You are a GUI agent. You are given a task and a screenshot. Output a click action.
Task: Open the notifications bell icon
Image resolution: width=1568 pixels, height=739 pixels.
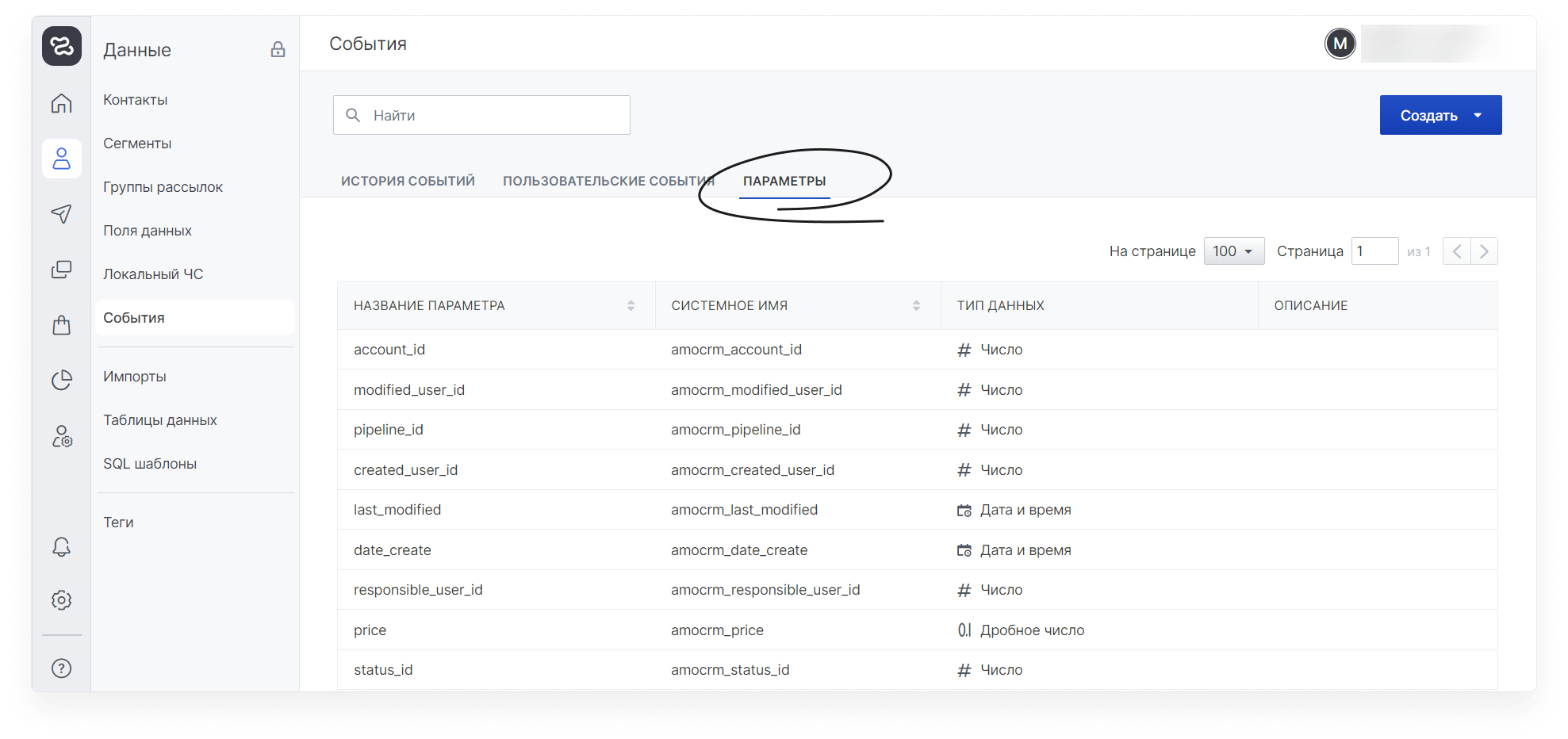tap(62, 546)
